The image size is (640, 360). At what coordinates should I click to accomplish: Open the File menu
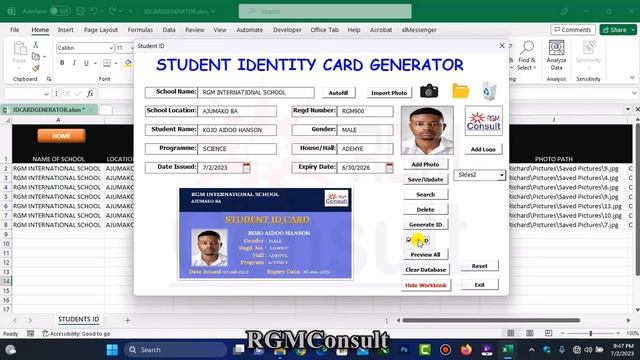tap(15, 30)
